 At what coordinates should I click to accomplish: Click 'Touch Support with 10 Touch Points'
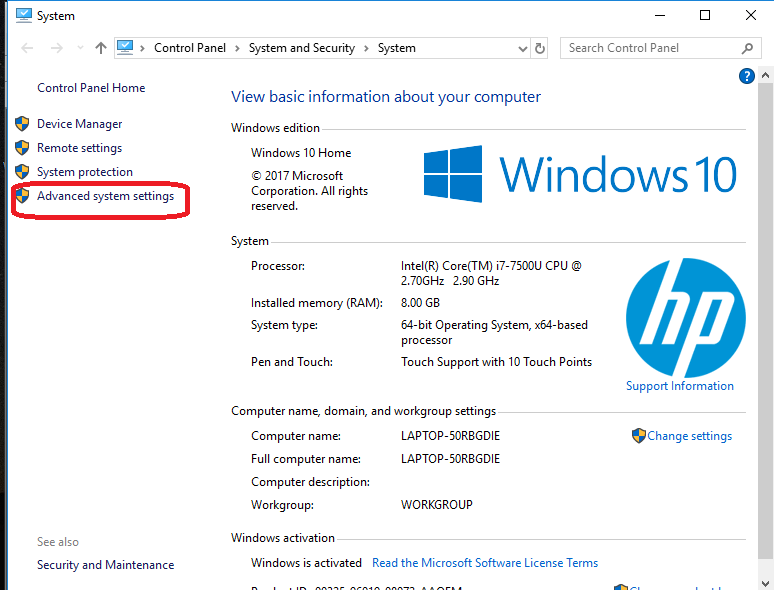coord(496,362)
